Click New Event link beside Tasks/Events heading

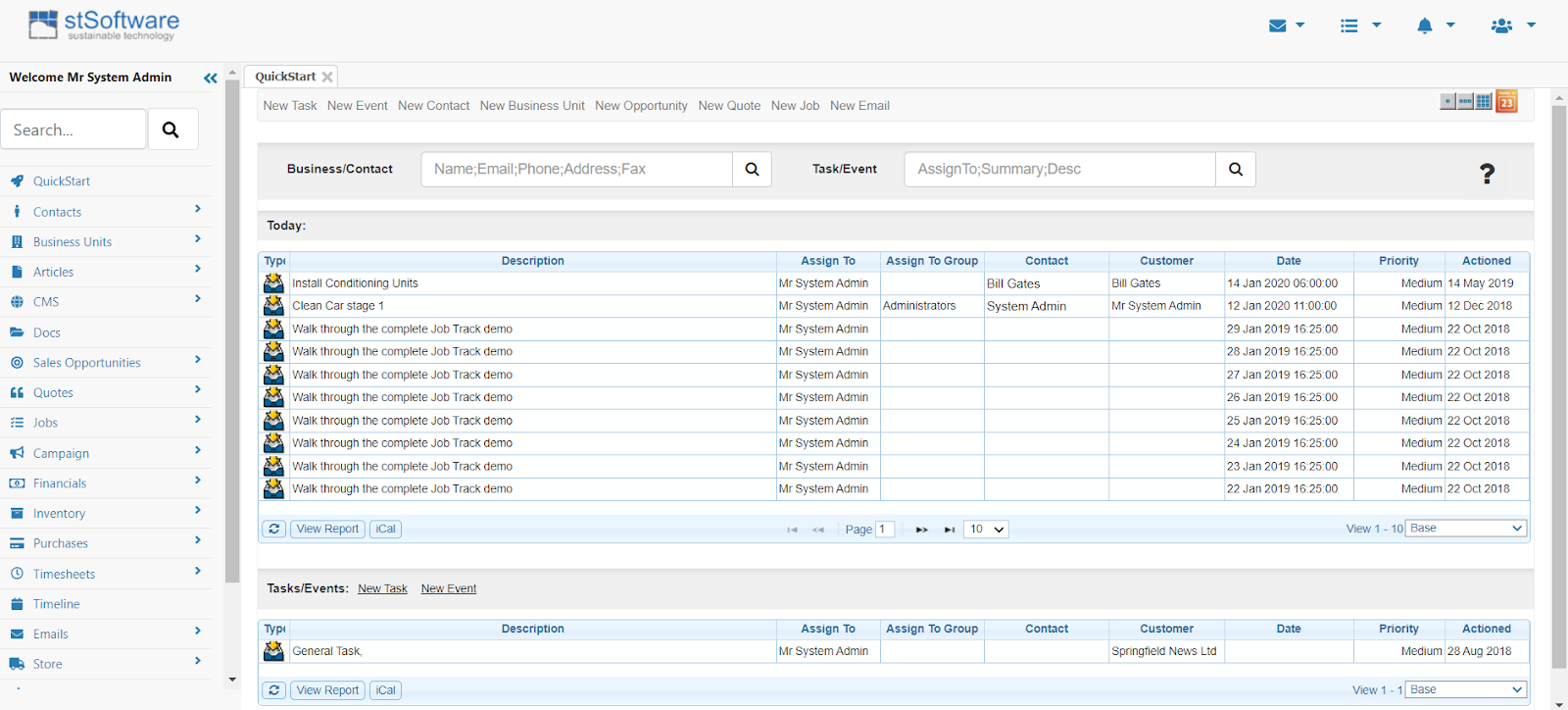tap(449, 588)
